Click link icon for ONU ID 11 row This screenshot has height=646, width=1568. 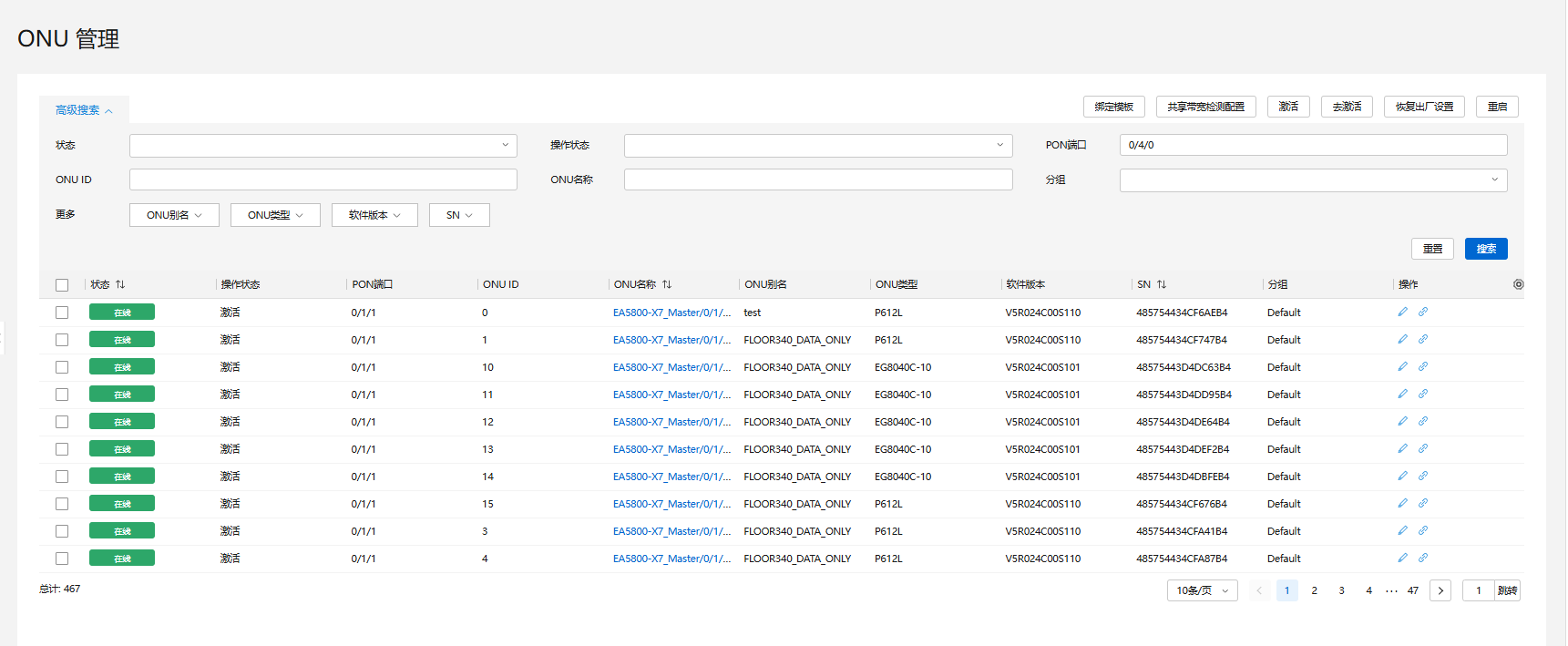click(x=1422, y=394)
